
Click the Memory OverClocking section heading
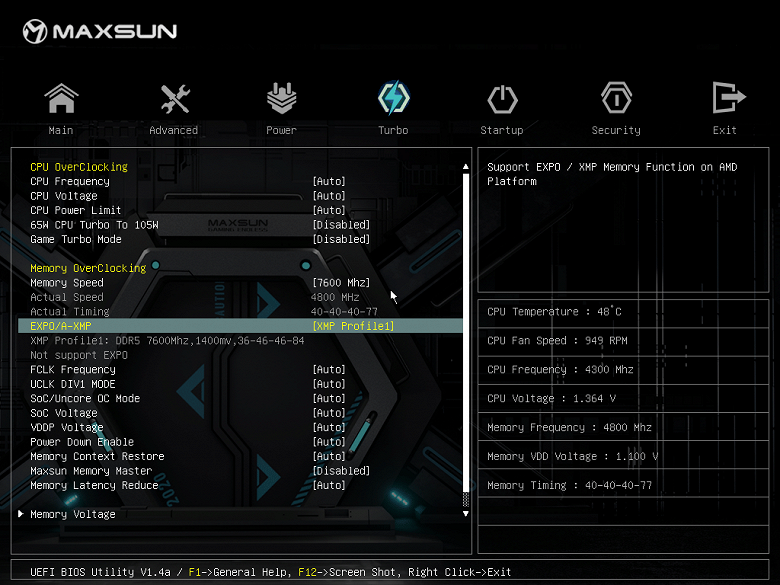88,269
